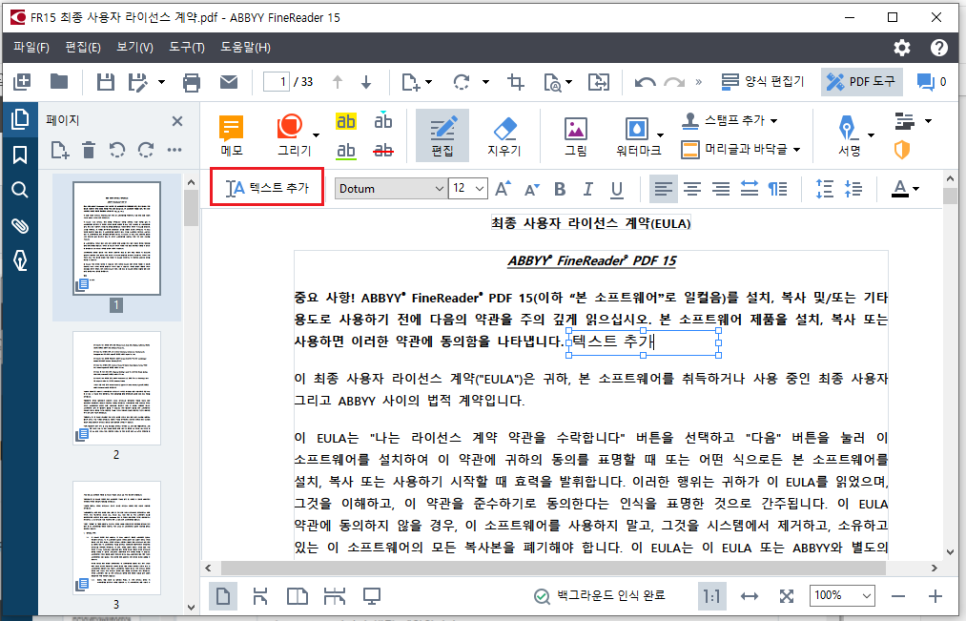Open the 파일(F) menu

tap(31, 47)
